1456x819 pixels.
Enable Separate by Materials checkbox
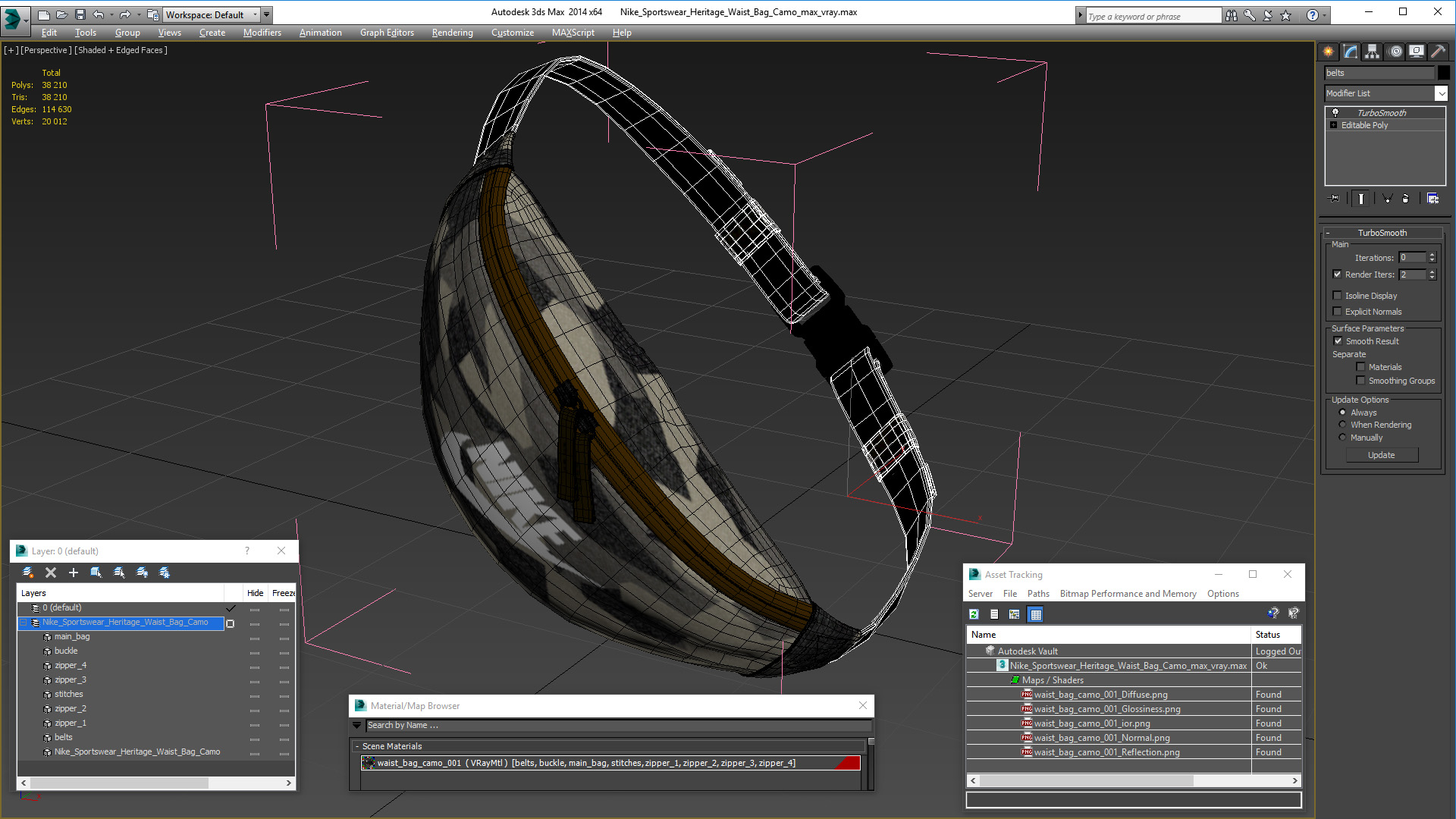point(1360,367)
